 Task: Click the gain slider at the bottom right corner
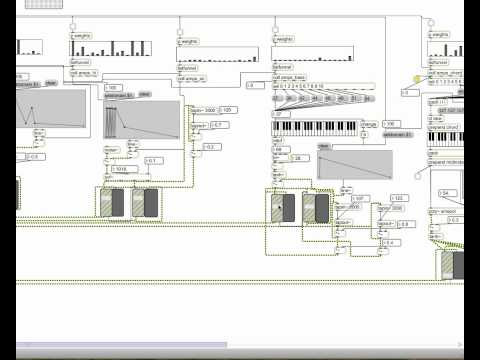(x=447, y=265)
